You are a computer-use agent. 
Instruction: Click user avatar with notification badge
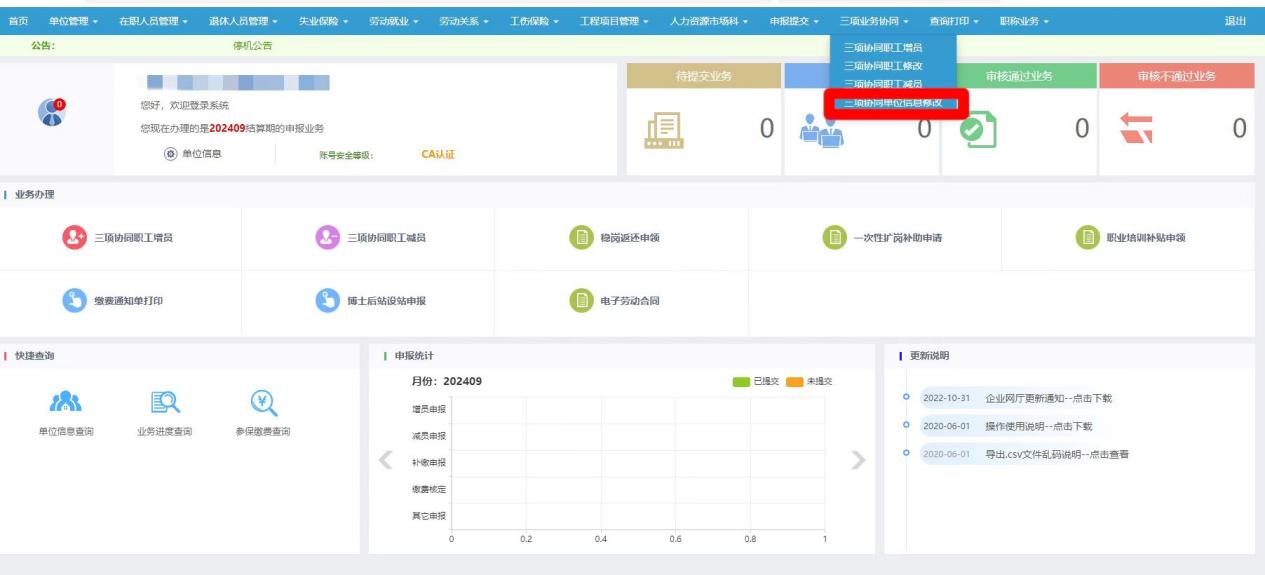click(x=52, y=114)
